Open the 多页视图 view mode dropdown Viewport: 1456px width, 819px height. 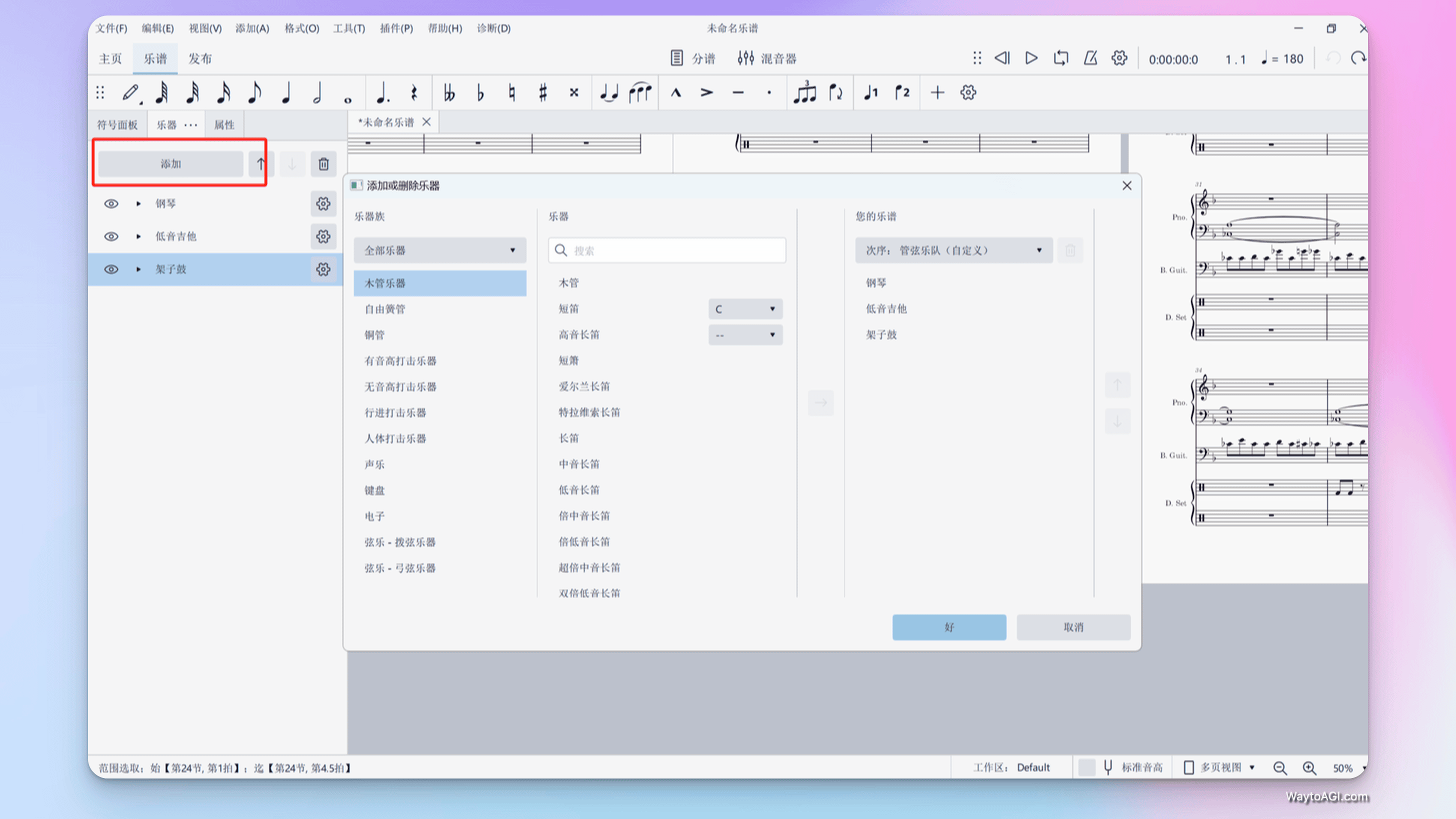(1220, 767)
